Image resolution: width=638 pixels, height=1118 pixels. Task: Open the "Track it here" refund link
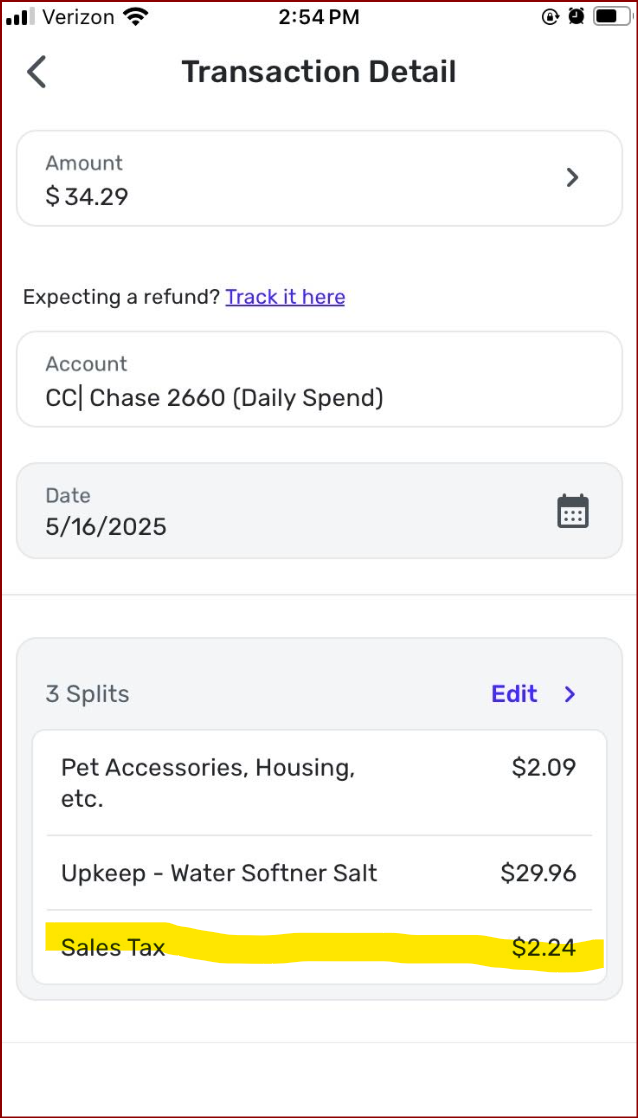tap(285, 297)
